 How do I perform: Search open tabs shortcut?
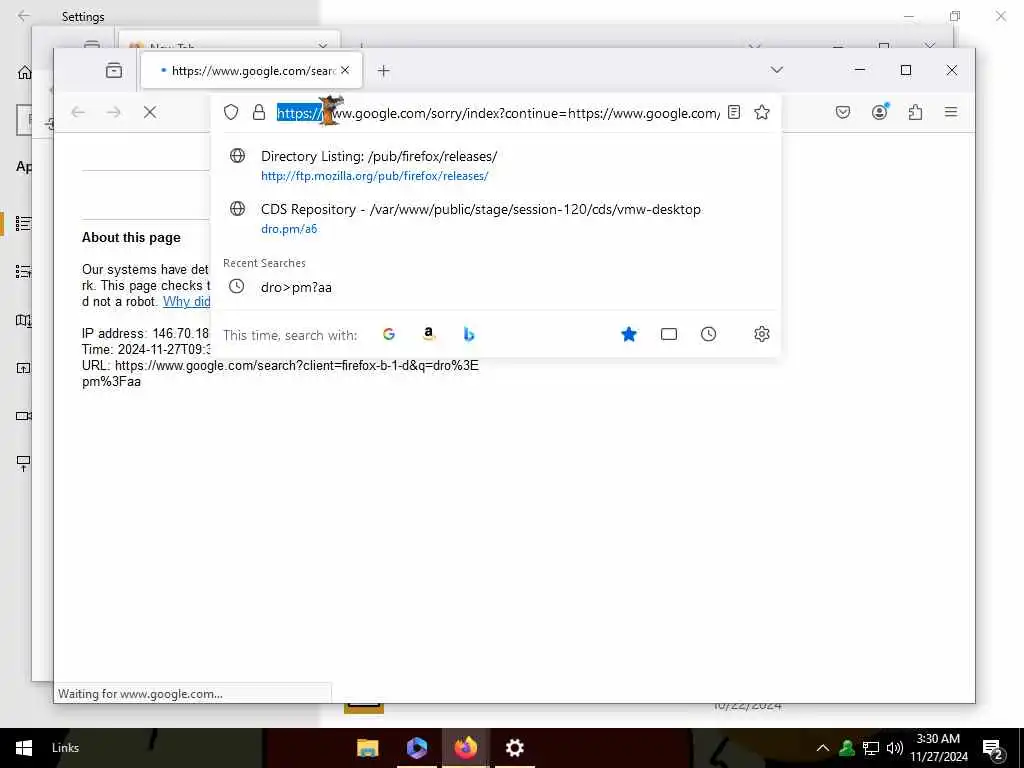pos(669,334)
